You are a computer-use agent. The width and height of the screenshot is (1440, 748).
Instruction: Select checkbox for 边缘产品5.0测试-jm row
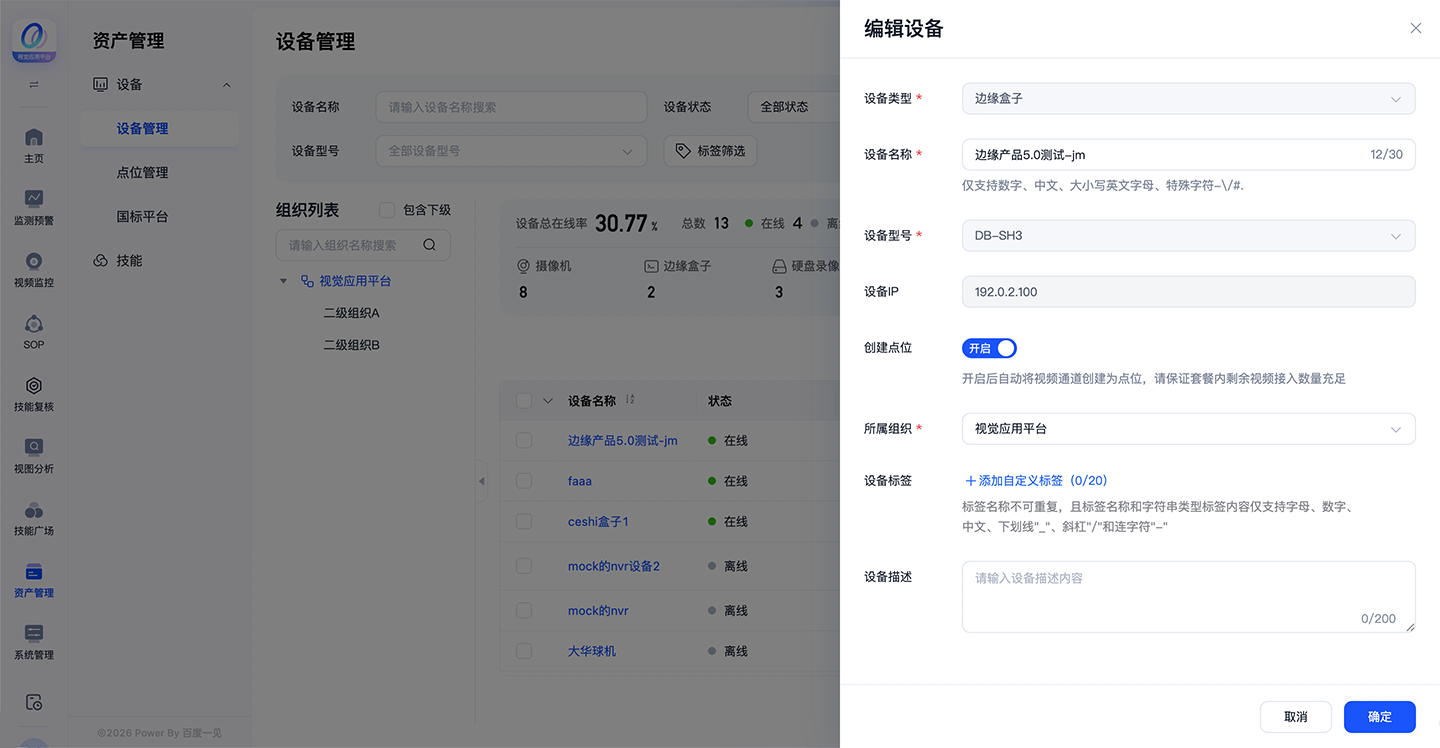coord(524,440)
